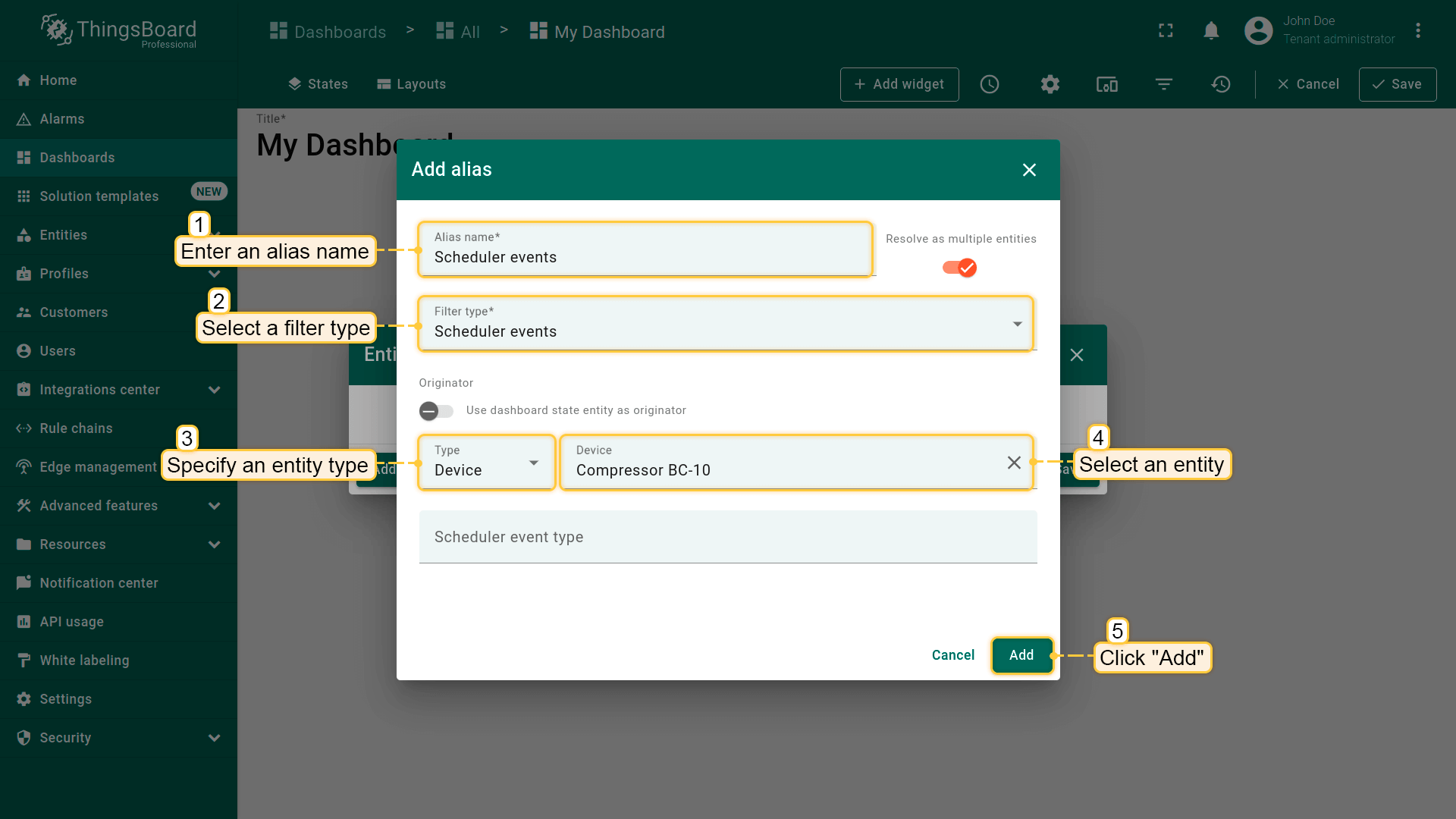Enable dashboard state entity as originator
This screenshot has height=819, width=1456.
(x=436, y=411)
